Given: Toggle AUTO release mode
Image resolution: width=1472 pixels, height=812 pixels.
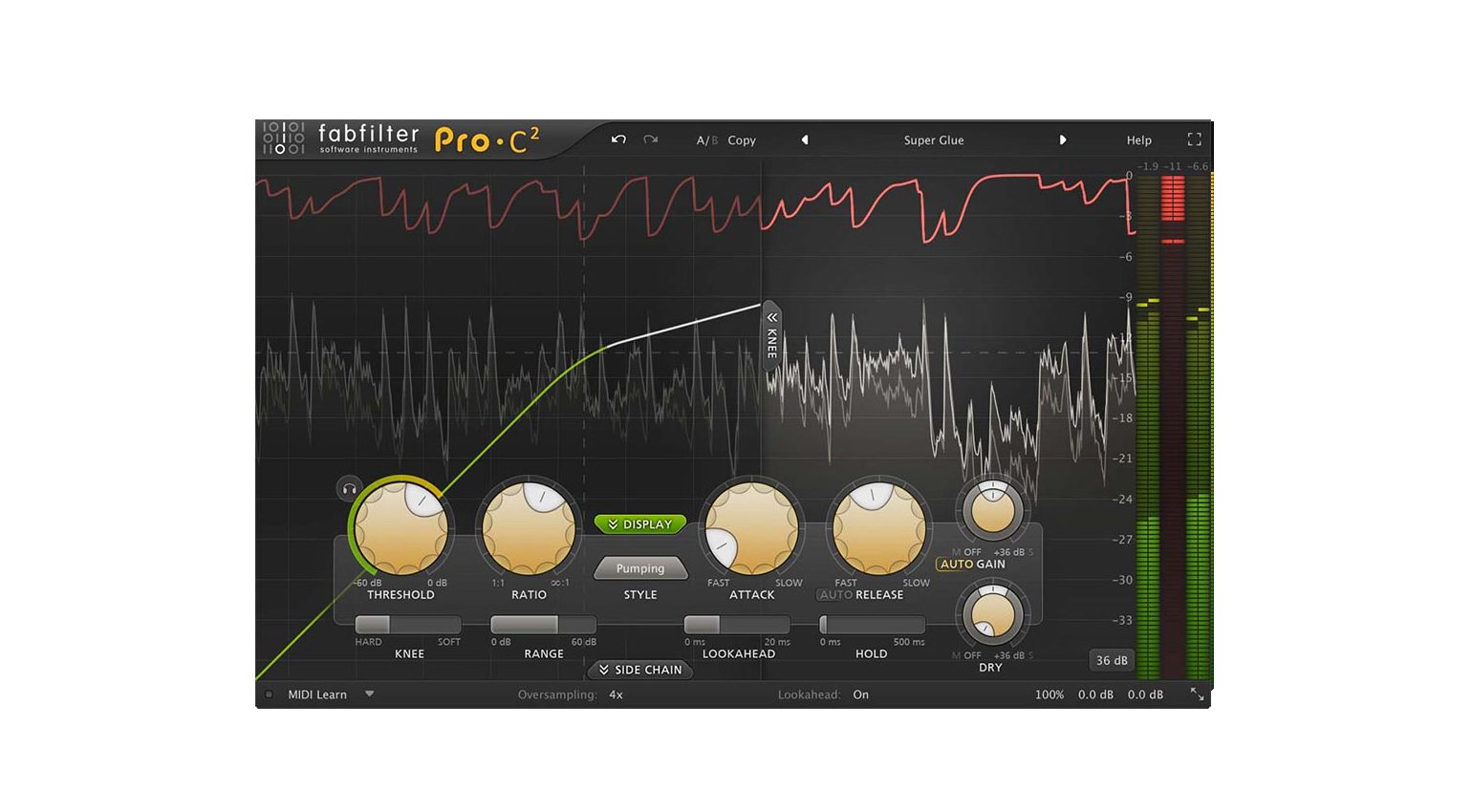Looking at the screenshot, I should tap(836, 594).
